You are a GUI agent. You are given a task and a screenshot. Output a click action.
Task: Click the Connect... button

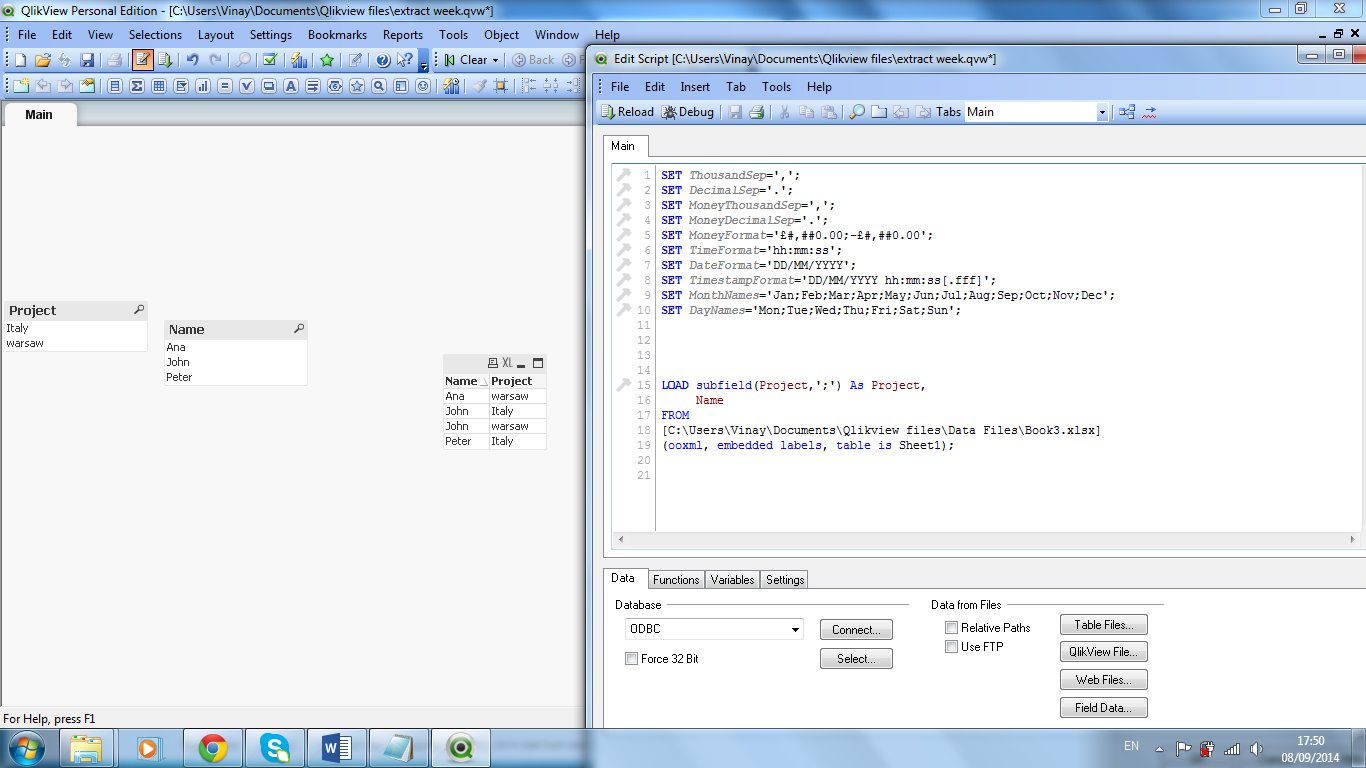(856, 630)
